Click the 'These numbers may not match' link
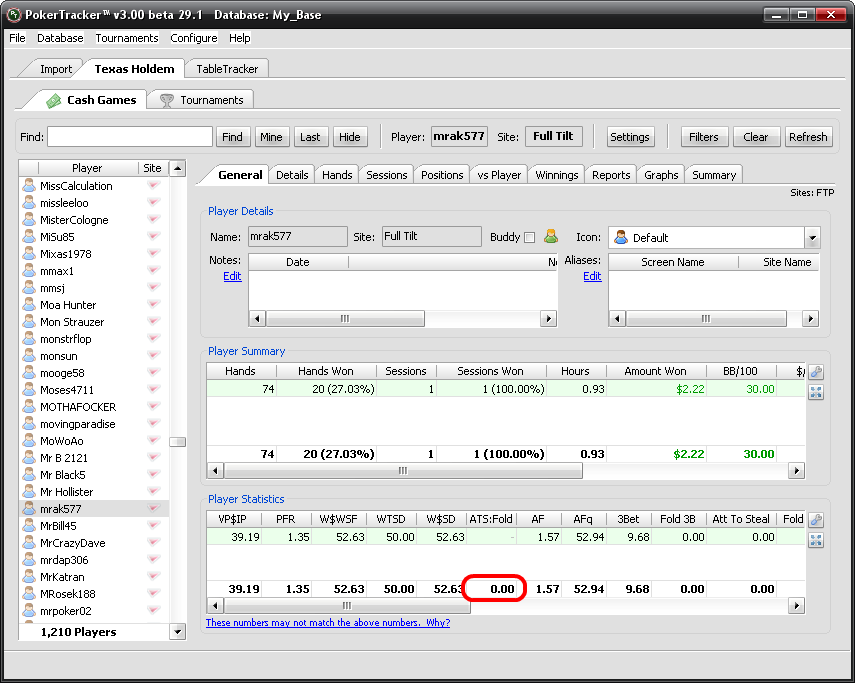 [328, 622]
